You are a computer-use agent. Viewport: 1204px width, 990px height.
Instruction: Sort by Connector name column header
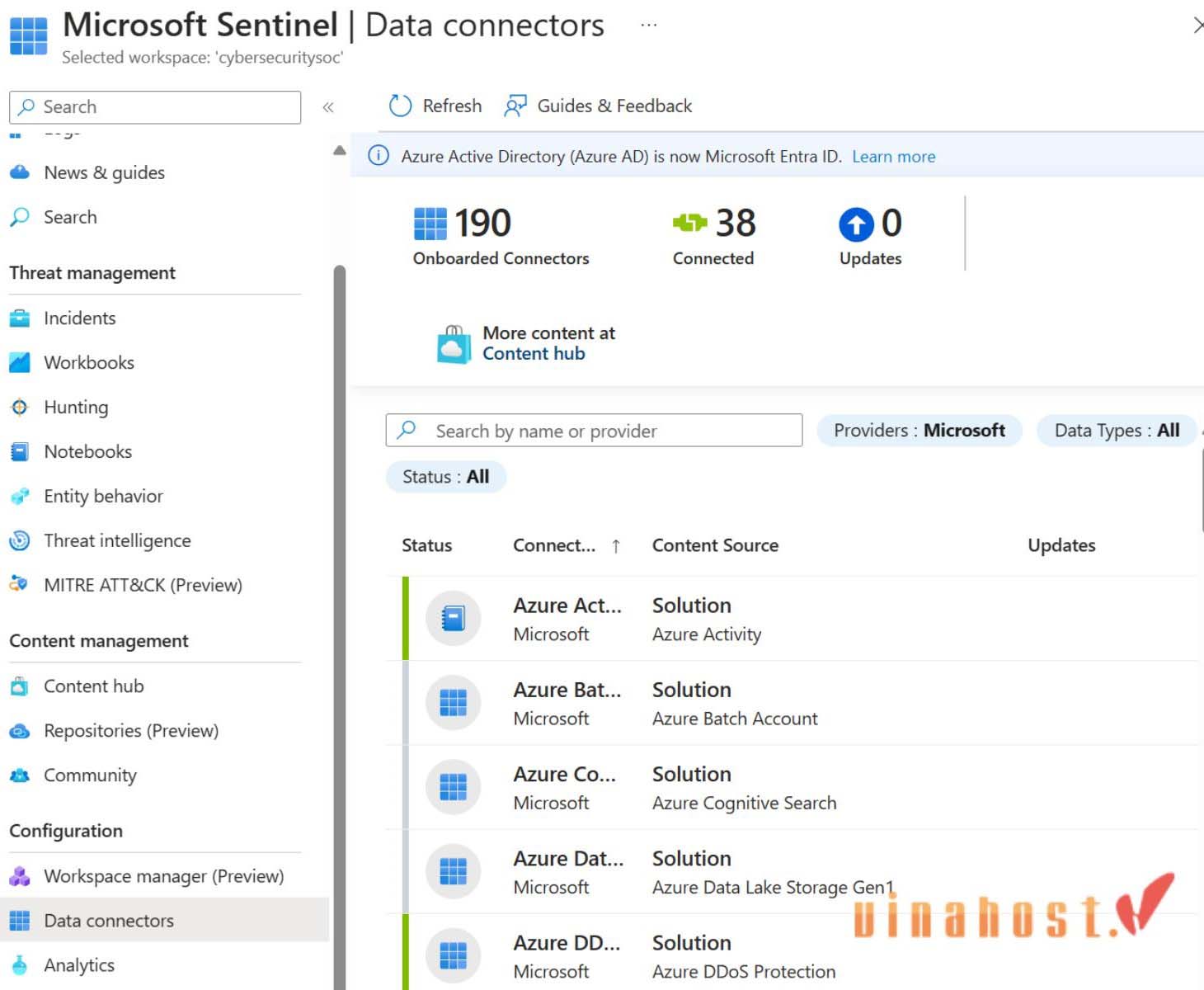click(x=553, y=545)
